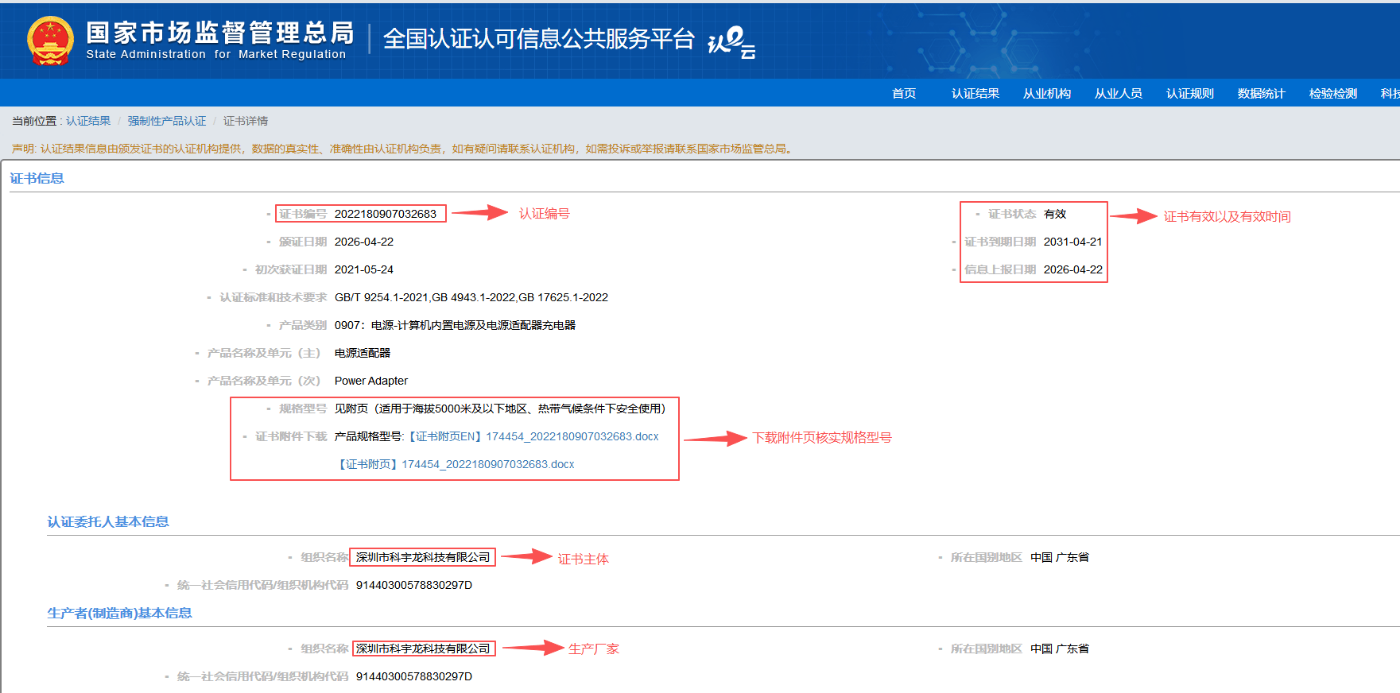Click the 强制性产品认证 breadcrumb link
Viewport: 1400px width, 693px height.
coord(167,121)
